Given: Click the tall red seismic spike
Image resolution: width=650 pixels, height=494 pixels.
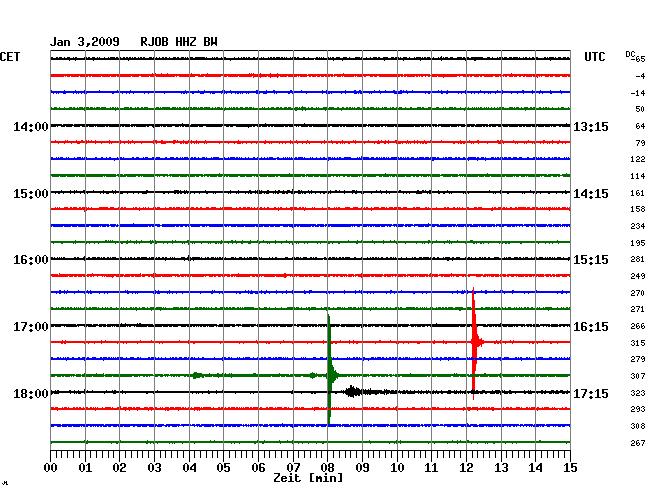Looking at the screenshot, I should (x=474, y=343).
